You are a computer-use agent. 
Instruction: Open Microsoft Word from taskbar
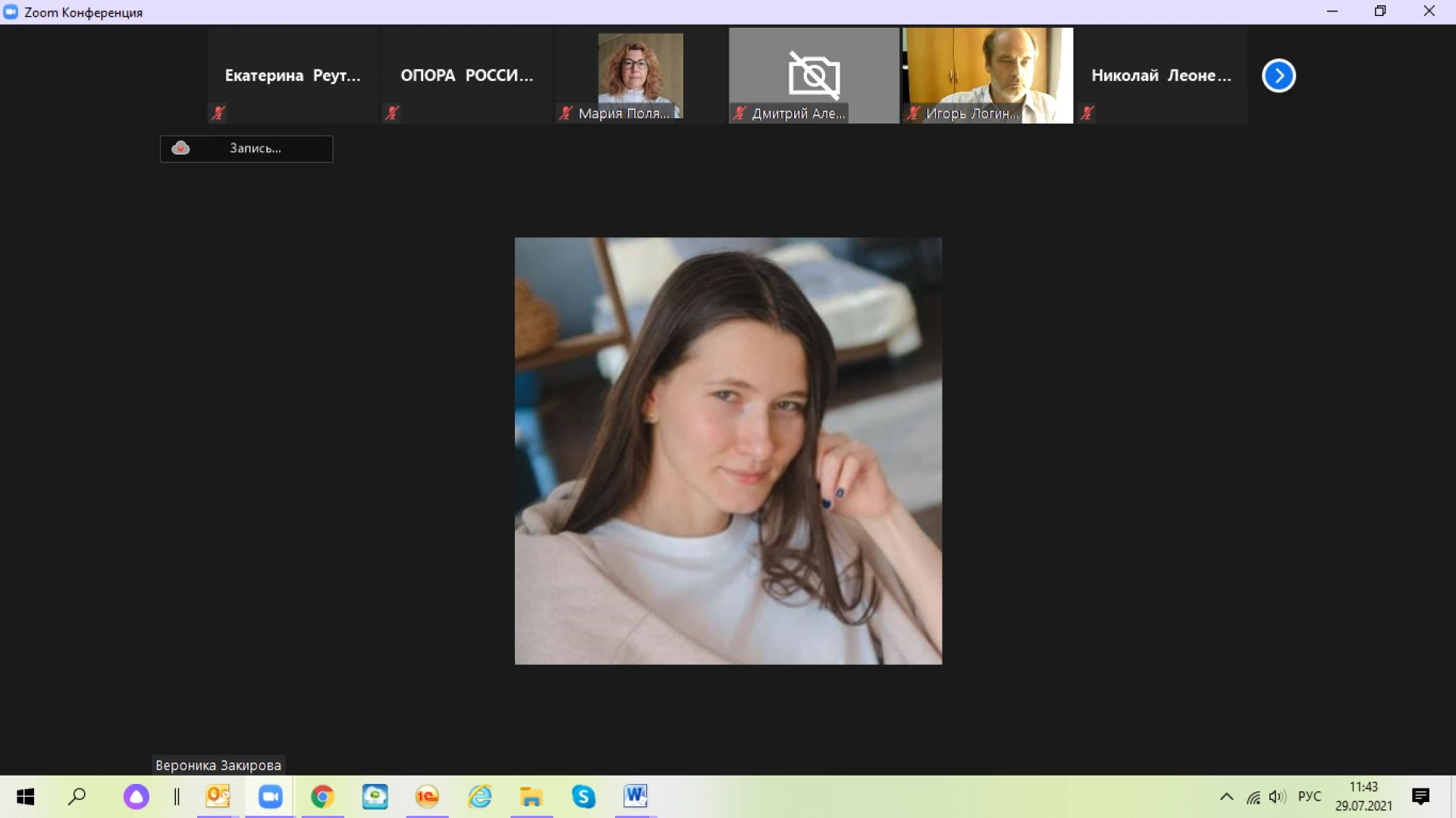pyautogui.click(x=635, y=797)
